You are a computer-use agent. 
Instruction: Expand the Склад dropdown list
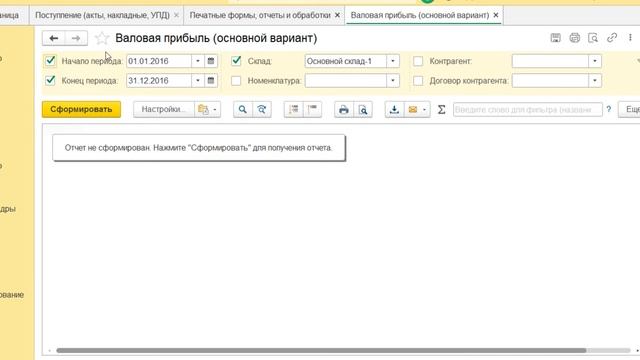(x=393, y=61)
